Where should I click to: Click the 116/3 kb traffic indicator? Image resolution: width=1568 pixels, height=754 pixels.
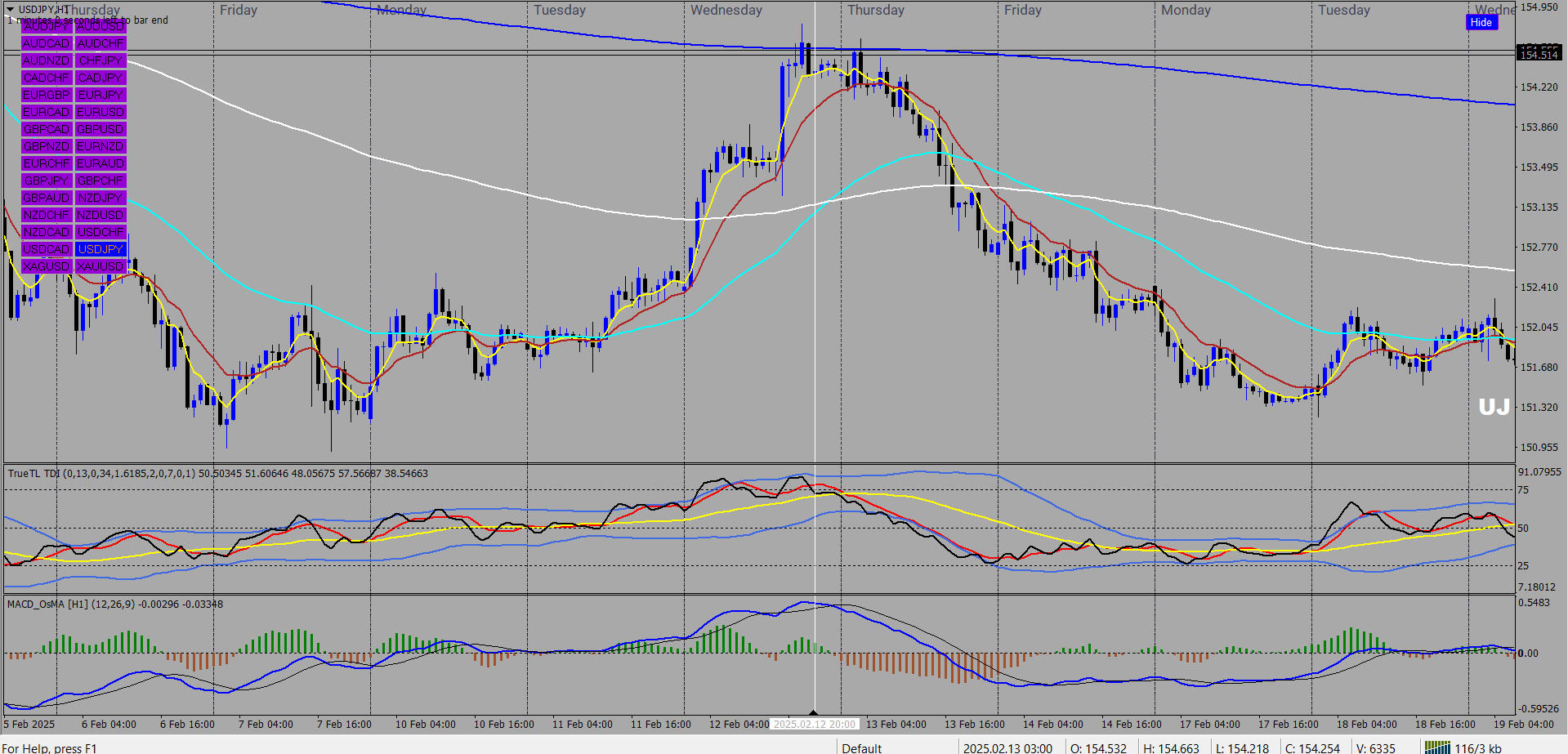click(x=1477, y=747)
